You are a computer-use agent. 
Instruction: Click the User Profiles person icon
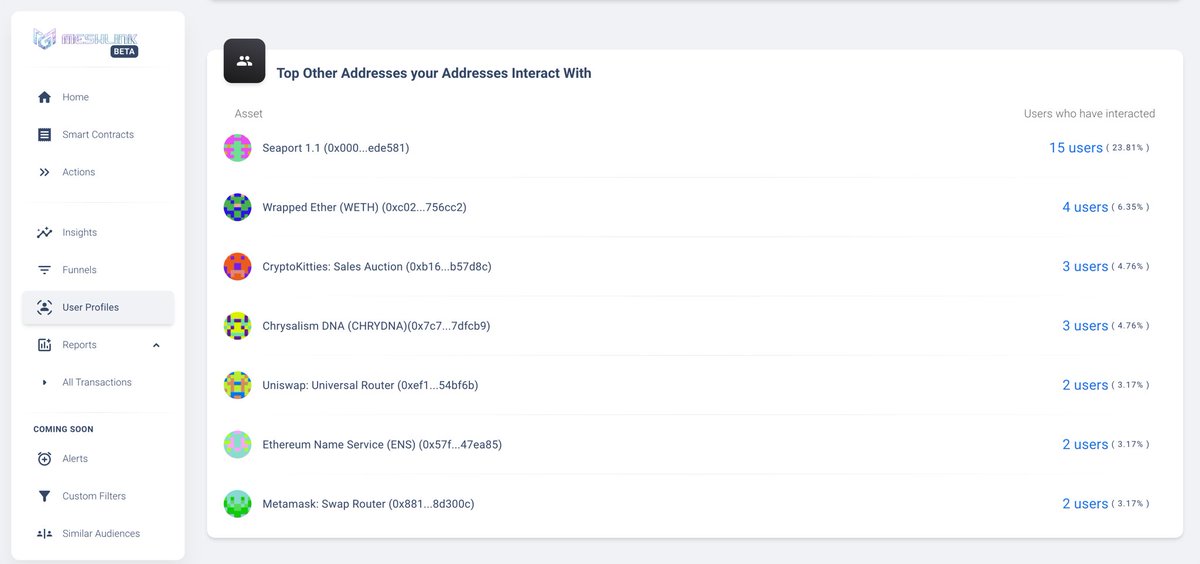pos(44,308)
